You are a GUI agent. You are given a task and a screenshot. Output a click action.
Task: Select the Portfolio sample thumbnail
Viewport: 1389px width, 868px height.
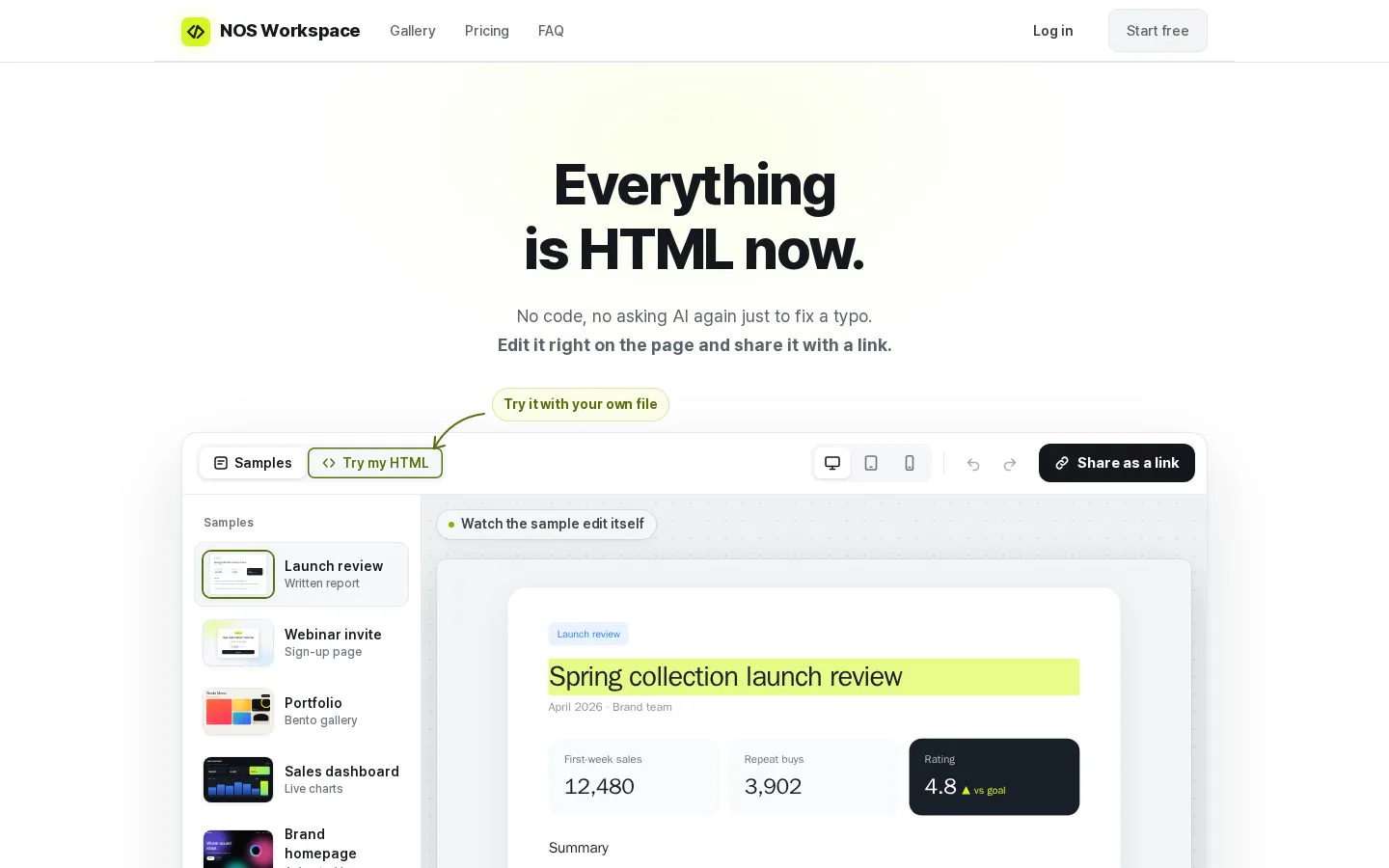(238, 712)
